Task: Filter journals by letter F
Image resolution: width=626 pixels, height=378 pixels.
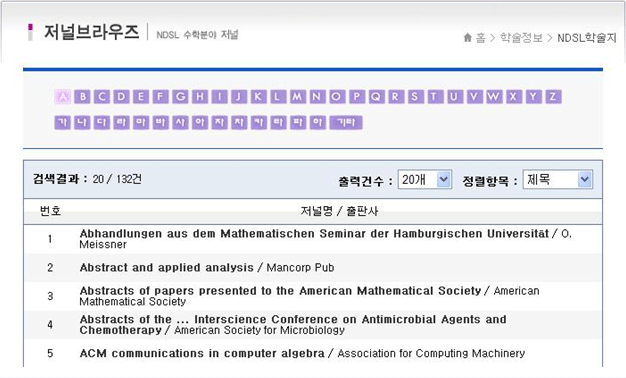Action: (160, 97)
